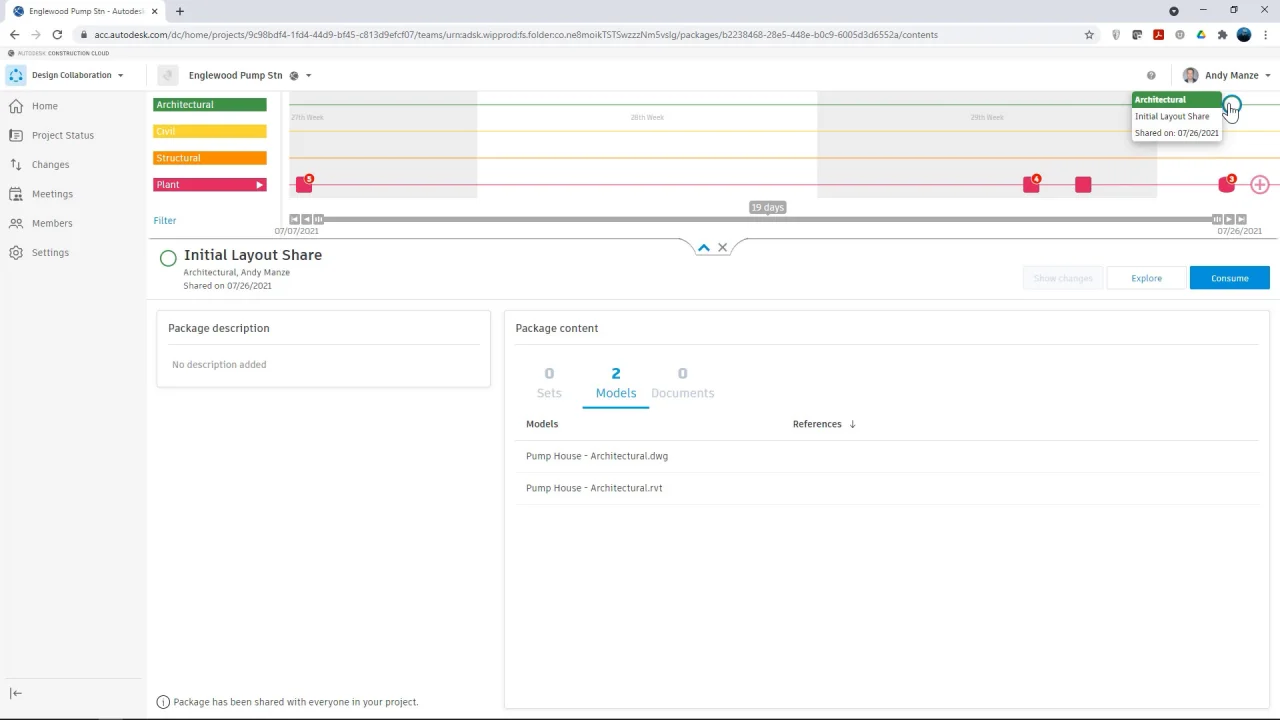Open Project Status page
The width and height of the screenshot is (1280, 720).
click(62, 135)
